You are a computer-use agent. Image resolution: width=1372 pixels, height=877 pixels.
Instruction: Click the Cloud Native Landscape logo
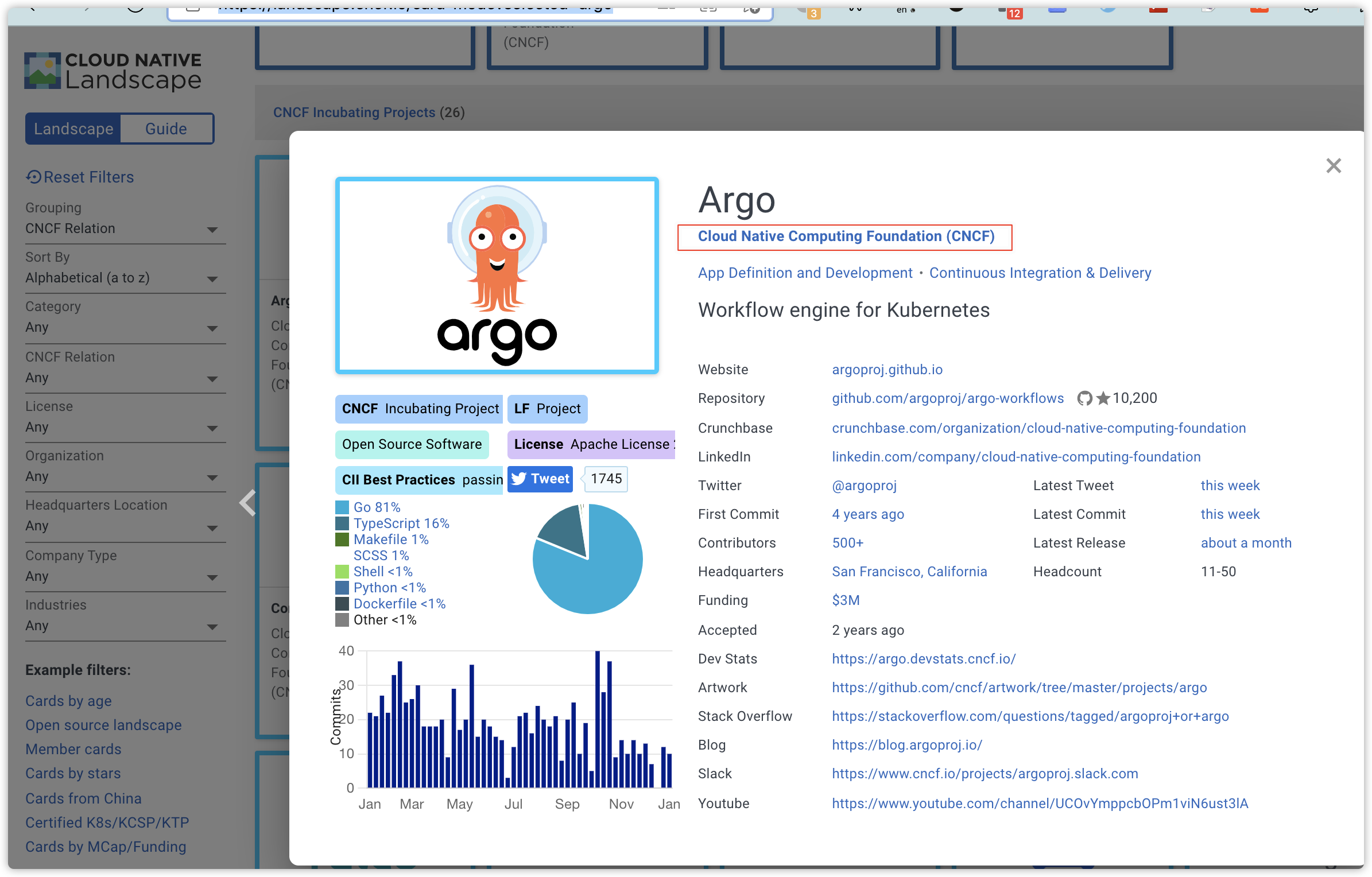pos(113,71)
